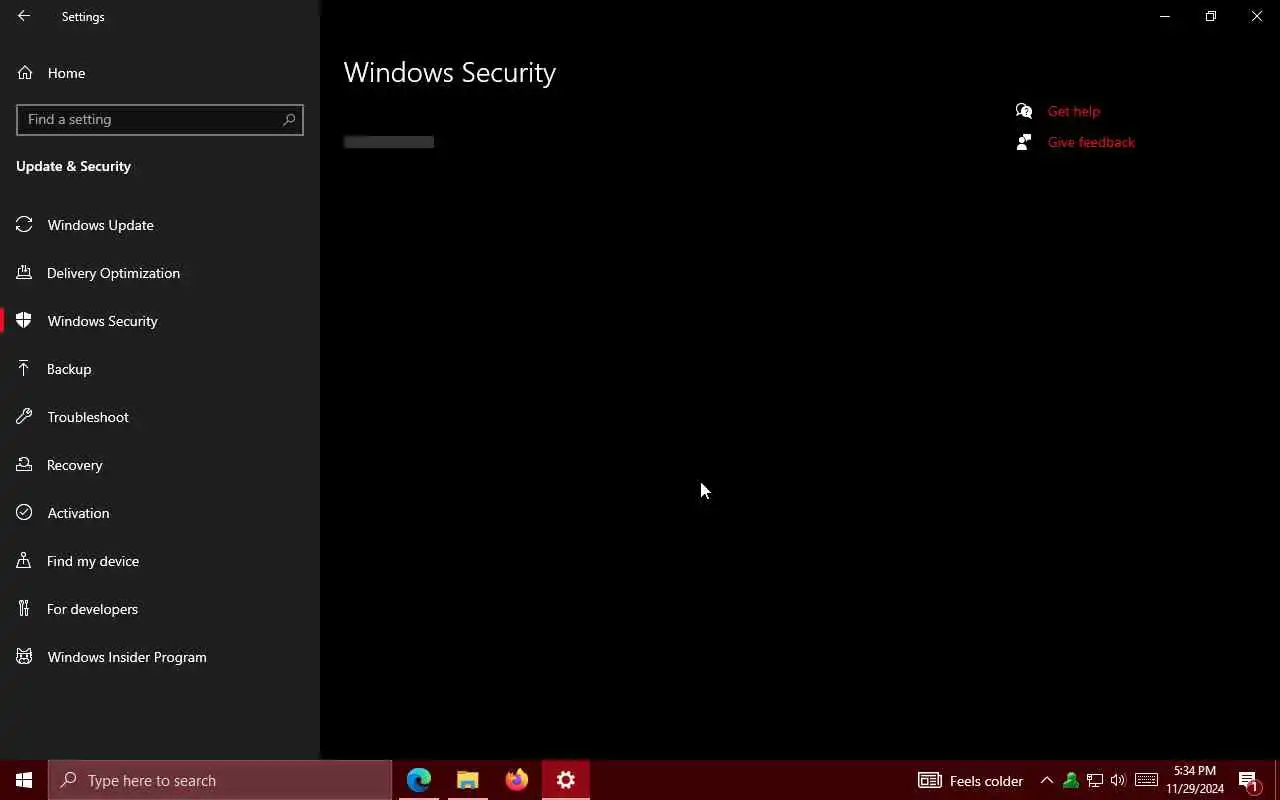
Task: Open the Windows Start menu
Action: click(x=24, y=780)
